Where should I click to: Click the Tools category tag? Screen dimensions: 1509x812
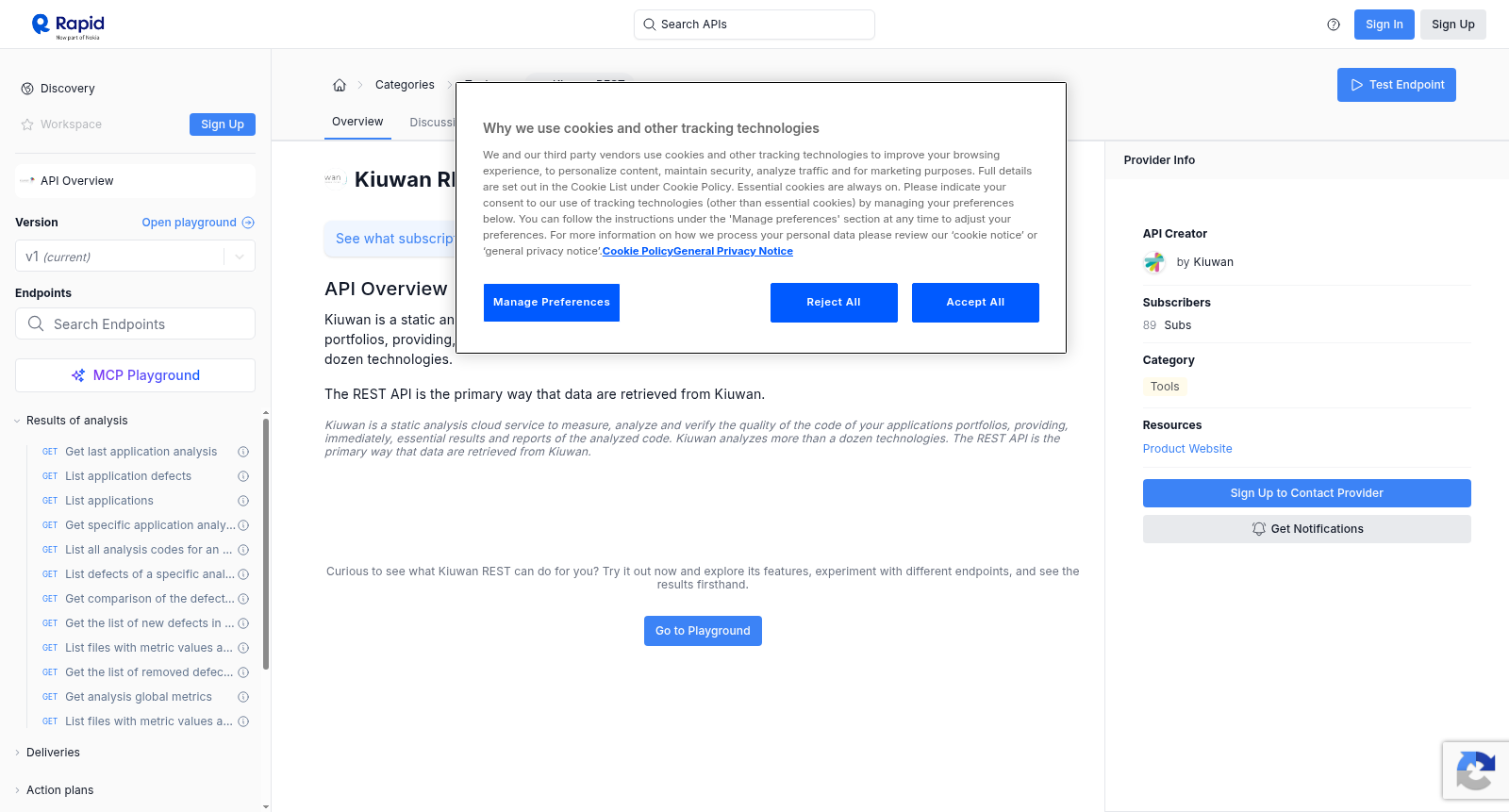[x=1165, y=387]
